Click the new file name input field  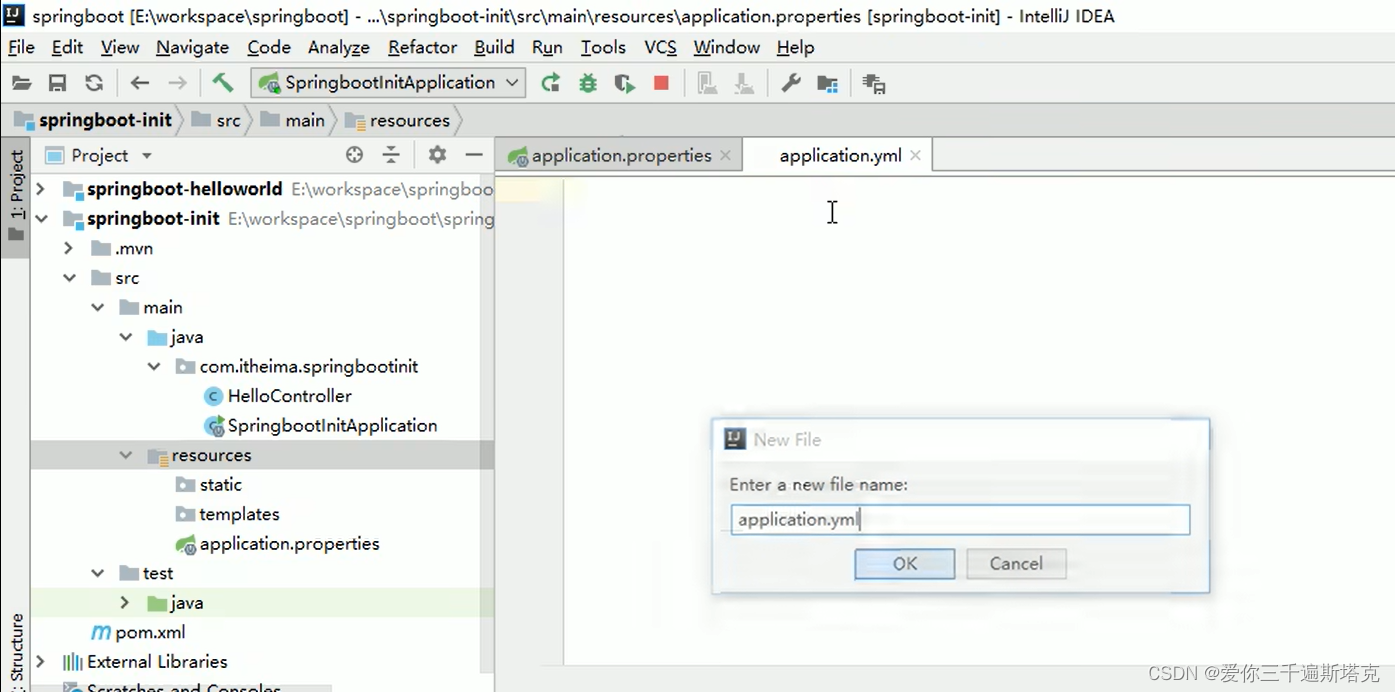pyautogui.click(x=960, y=519)
